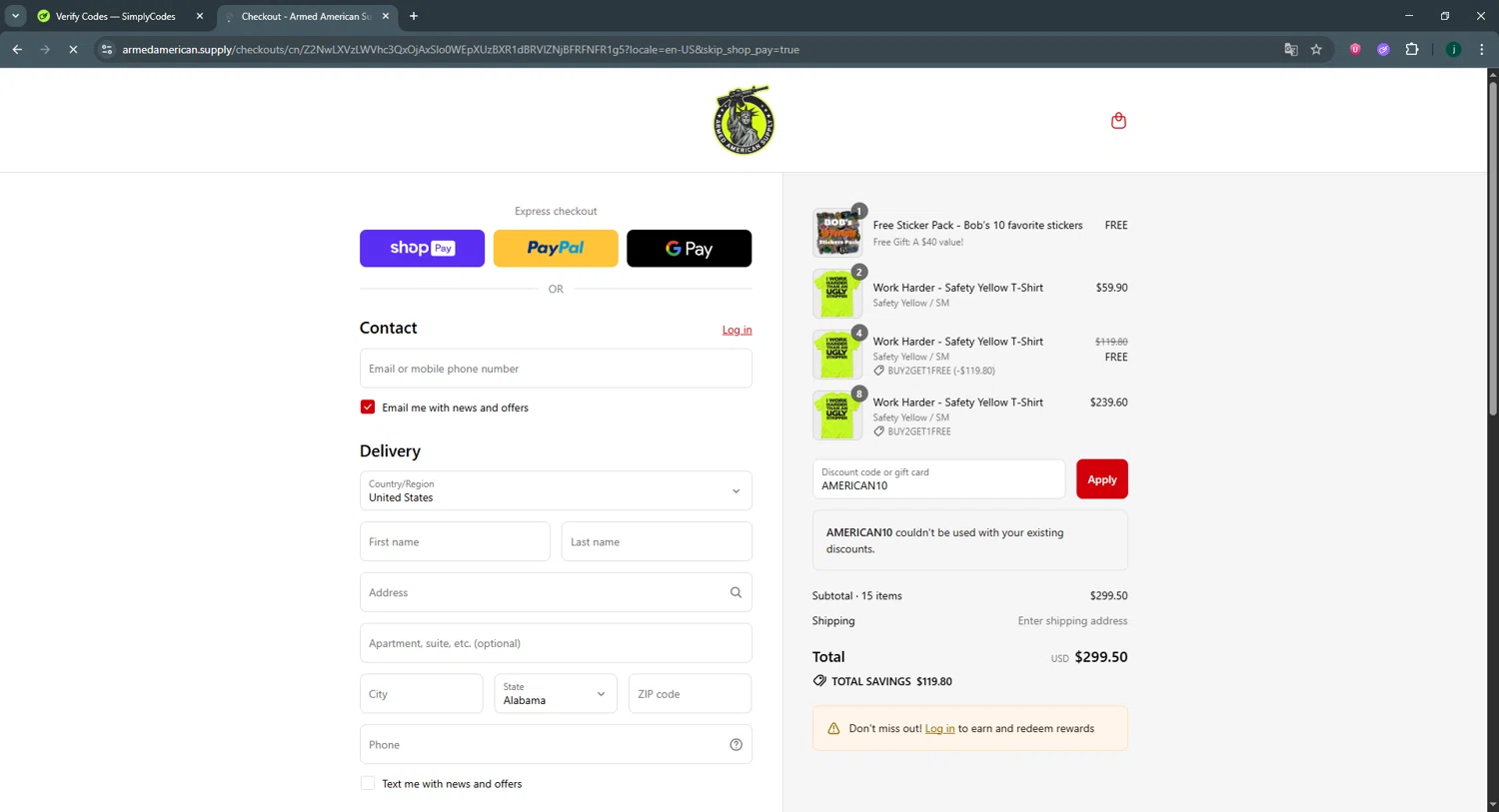The height and width of the screenshot is (812, 1499).
Task: Open the Chrome profile avatar
Action: coord(1453,49)
